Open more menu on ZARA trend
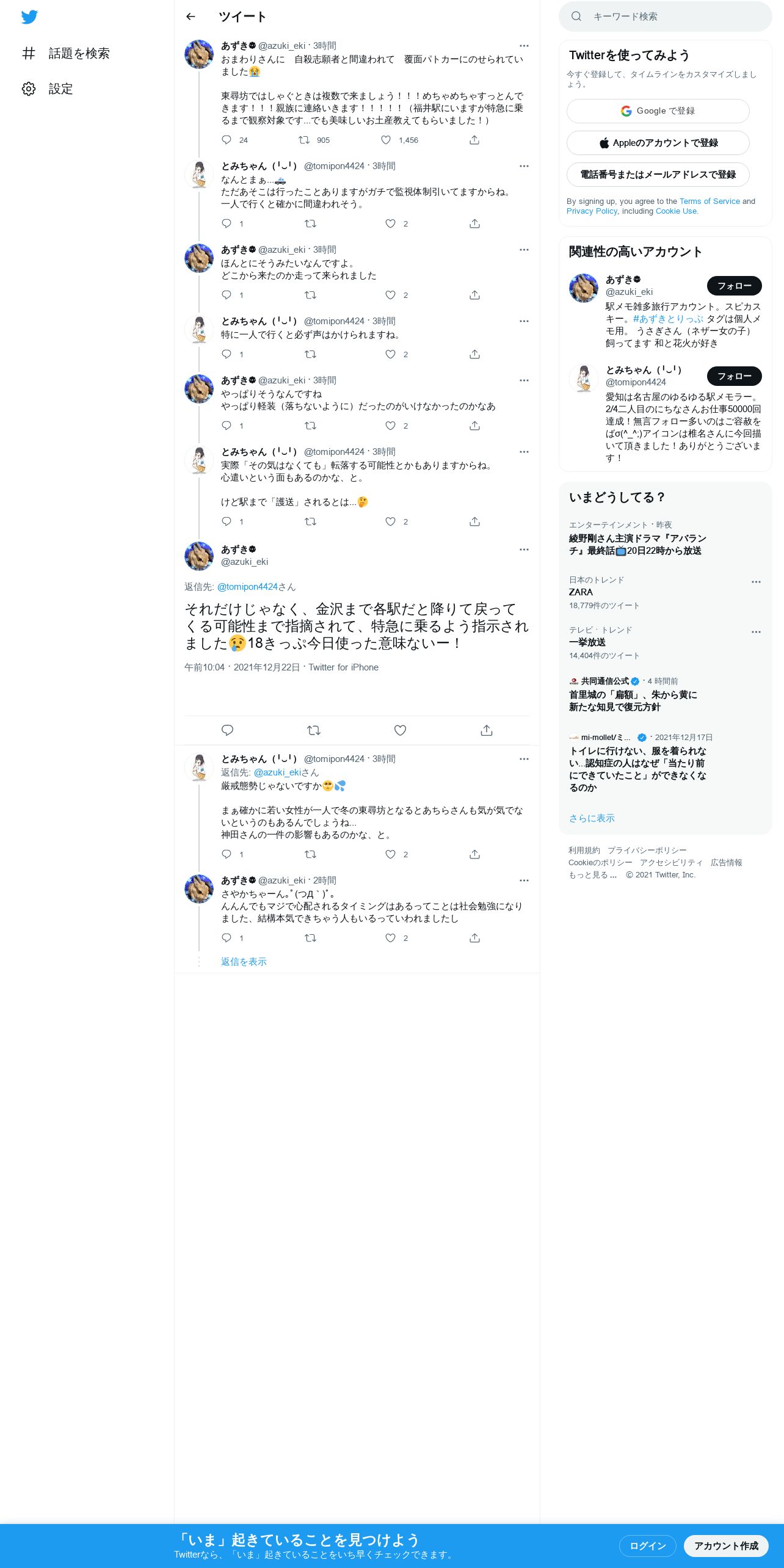The image size is (784, 1568). click(756, 582)
